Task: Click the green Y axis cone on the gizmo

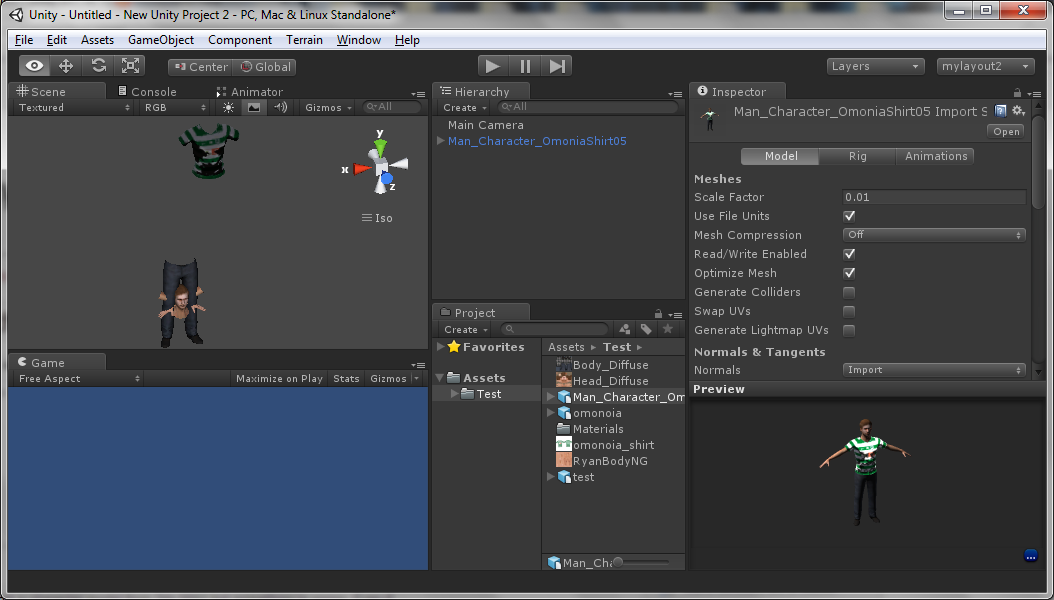Action: tap(380, 148)
